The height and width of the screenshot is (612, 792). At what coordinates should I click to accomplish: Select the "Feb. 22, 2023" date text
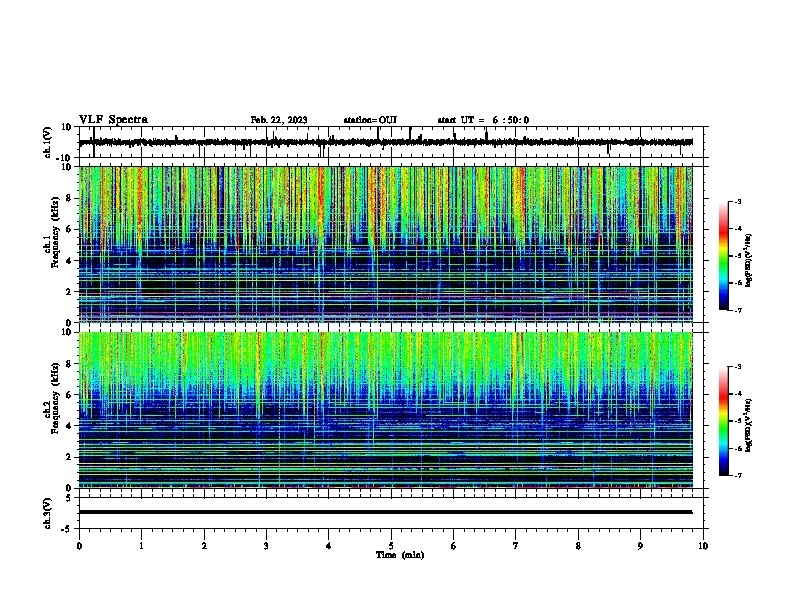[279, 120]
